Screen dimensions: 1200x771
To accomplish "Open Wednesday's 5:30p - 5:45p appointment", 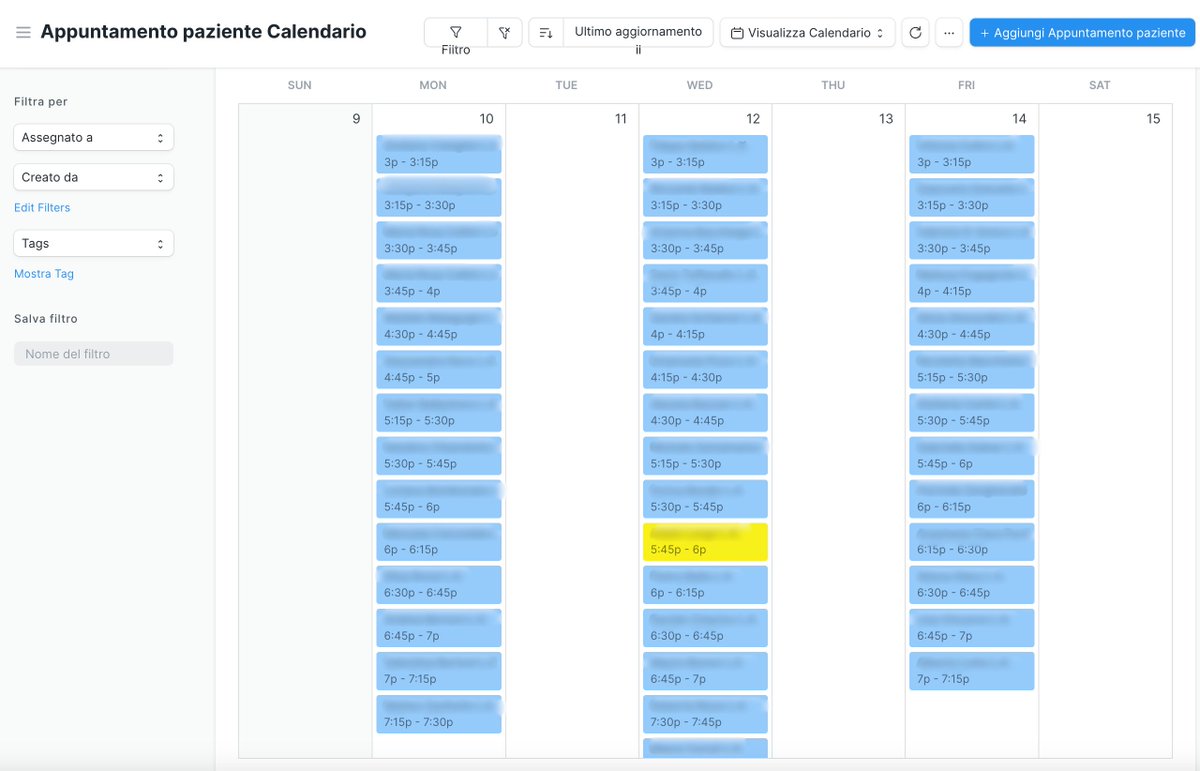I will (705, 498).
